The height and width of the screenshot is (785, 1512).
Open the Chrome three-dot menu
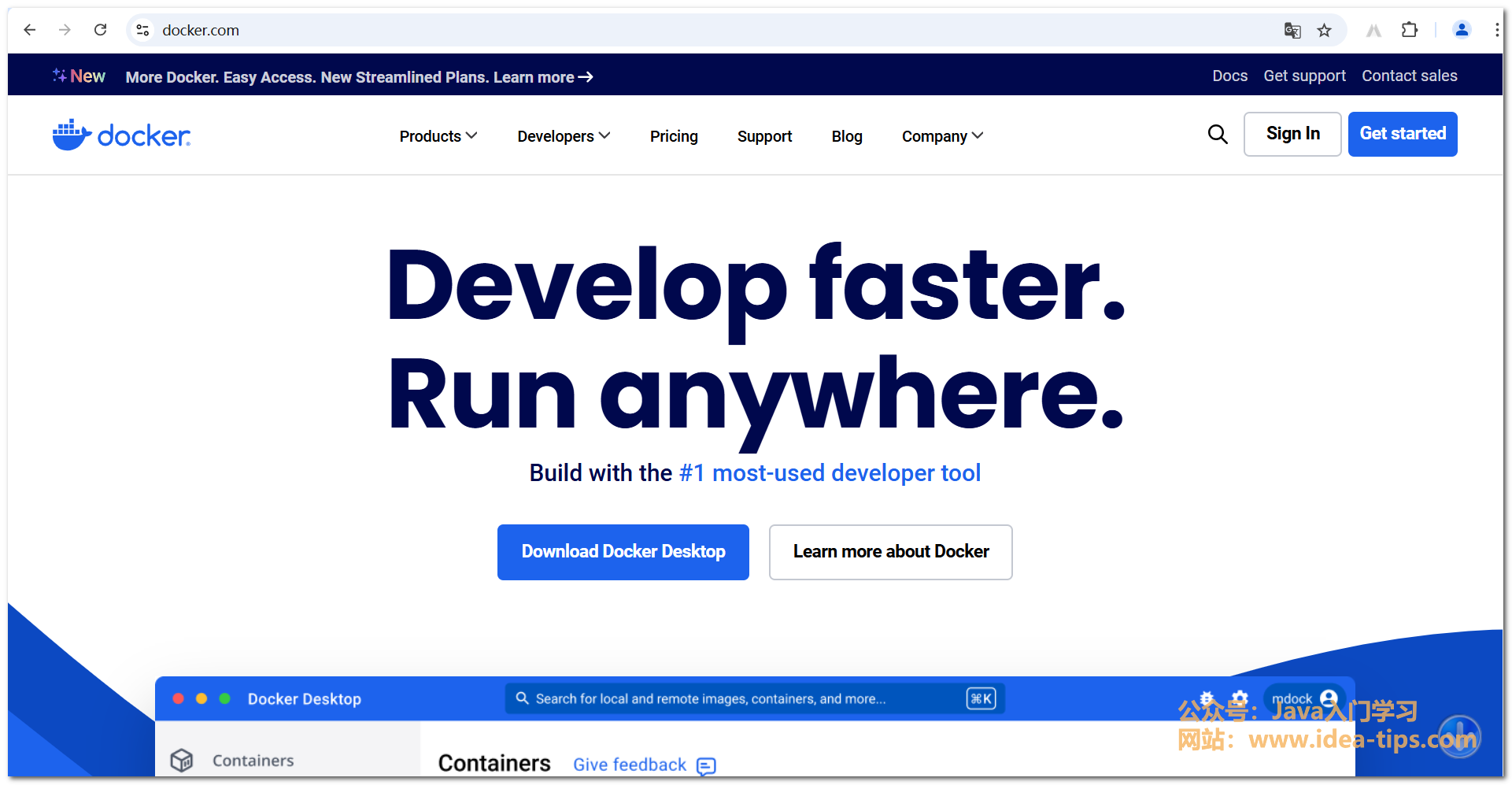(1496, 30)
